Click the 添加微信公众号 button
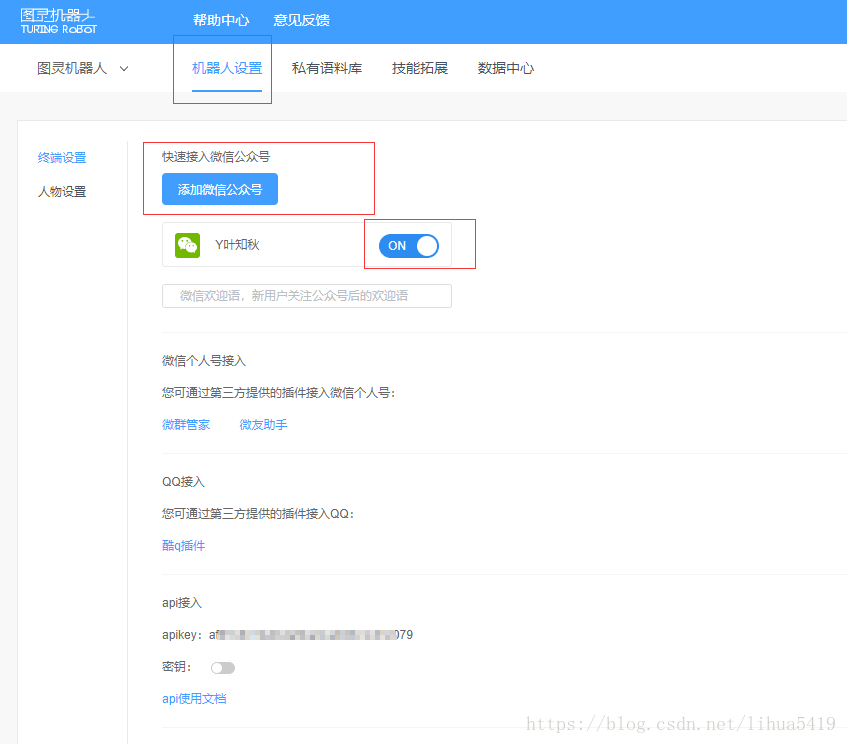847x744 pixels. pos(220,189)
